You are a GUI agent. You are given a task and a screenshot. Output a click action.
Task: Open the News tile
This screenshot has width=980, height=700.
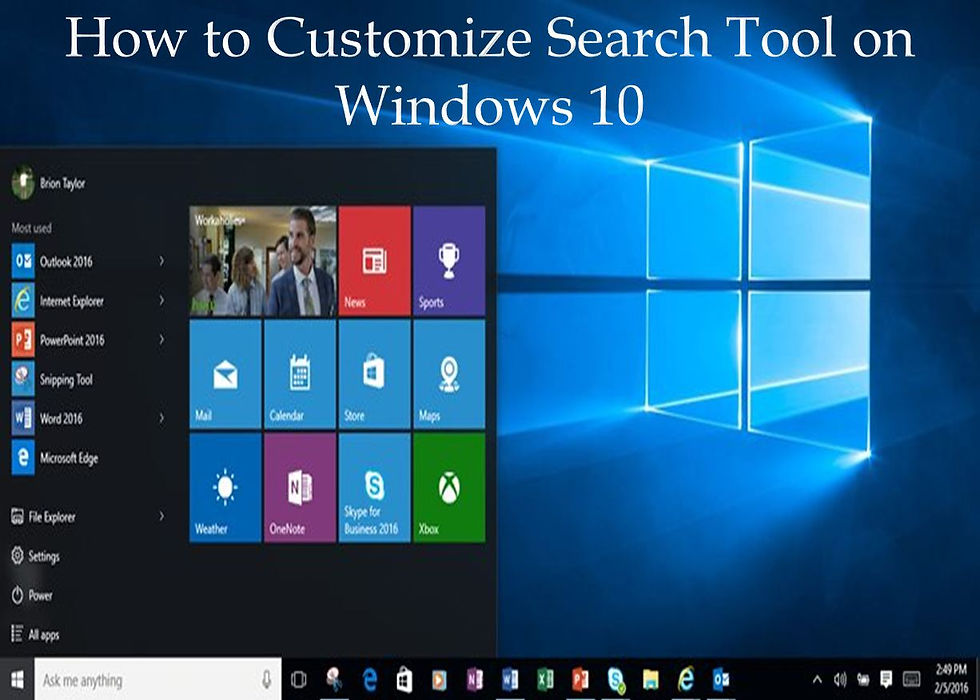pos(374,261)
